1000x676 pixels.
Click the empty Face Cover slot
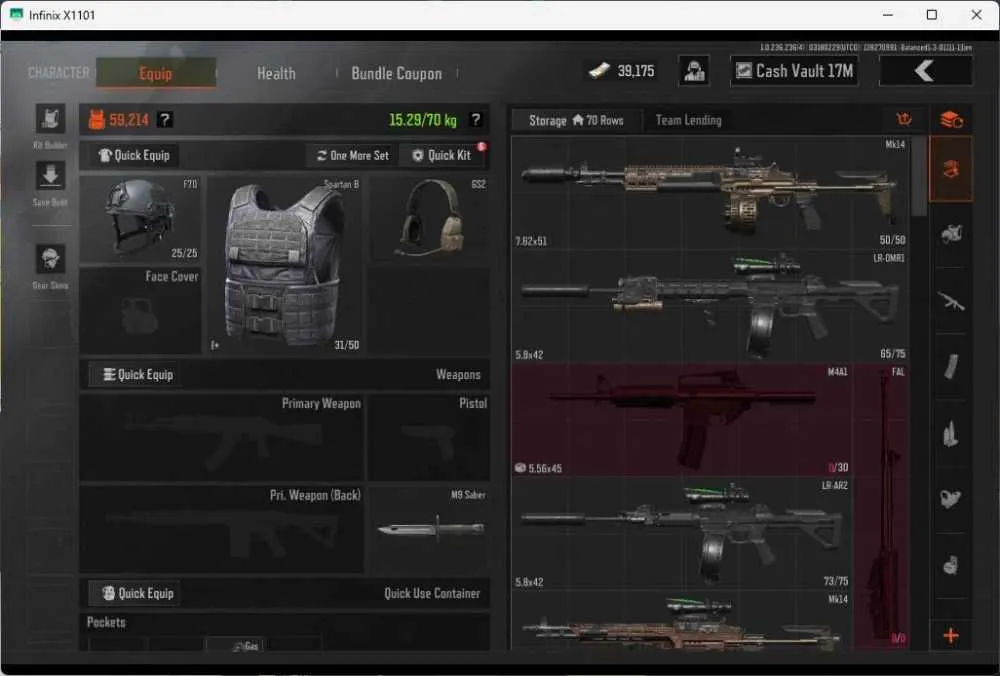140,311
